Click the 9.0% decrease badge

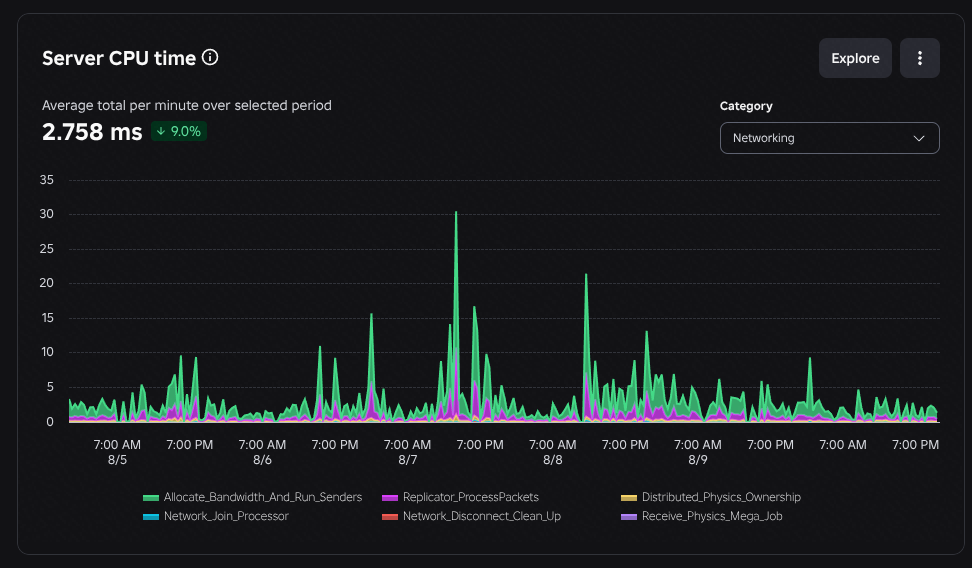[x=179, y=131]
